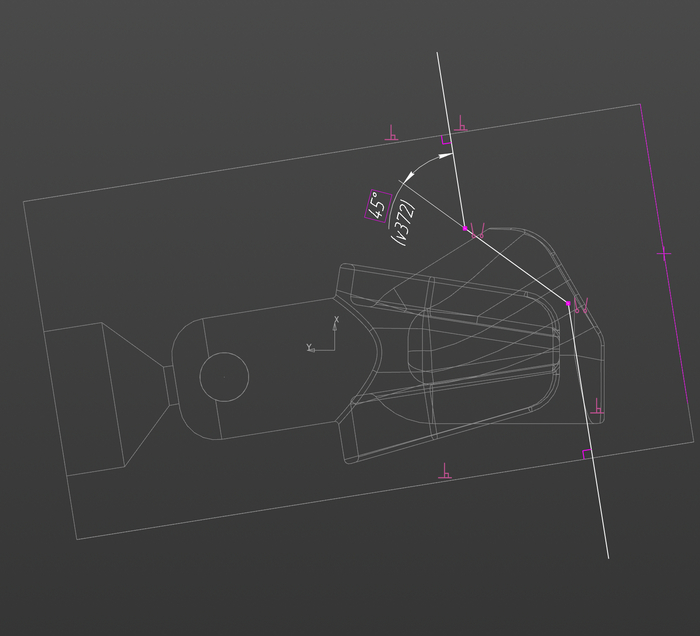700x636 pixels.
Task: Select constraint symbol beside the lower magenta point
Action: pos(582,307)
